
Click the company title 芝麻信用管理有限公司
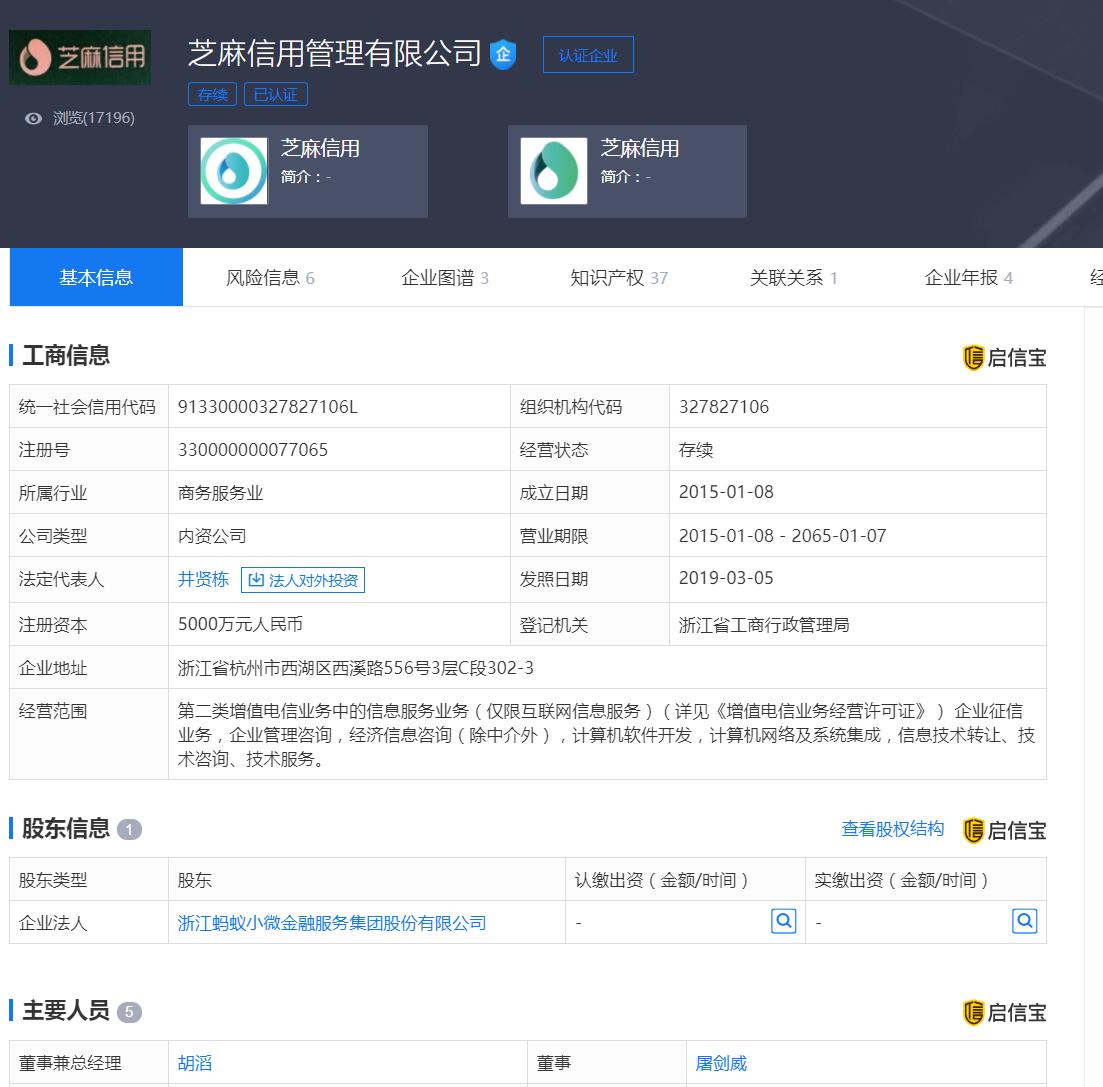pyautogui.click(x=335, y=53)
